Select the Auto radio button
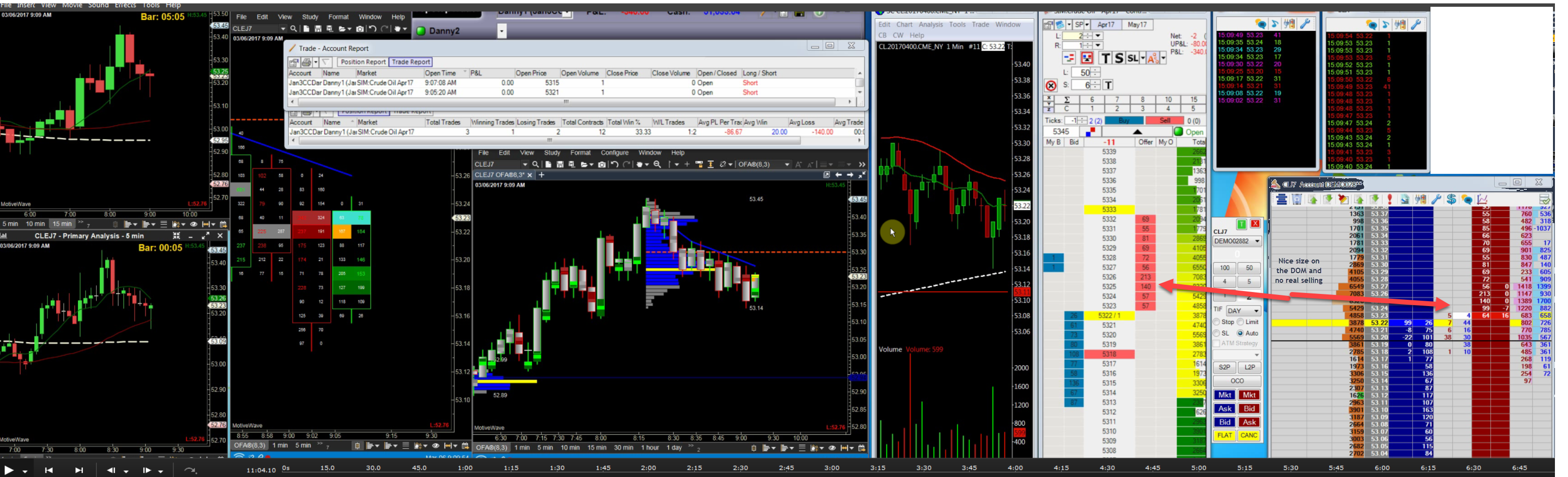The width and height of the screenshot is (1568, 477). coord(1241,333)
